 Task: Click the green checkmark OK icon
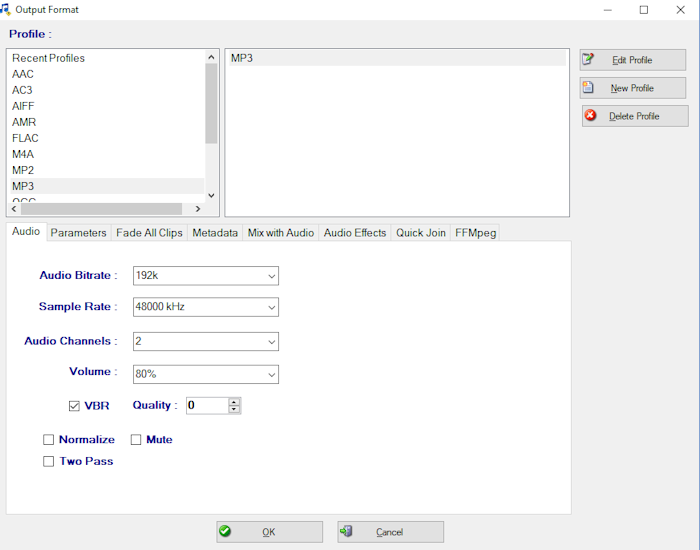coord(225,532)
